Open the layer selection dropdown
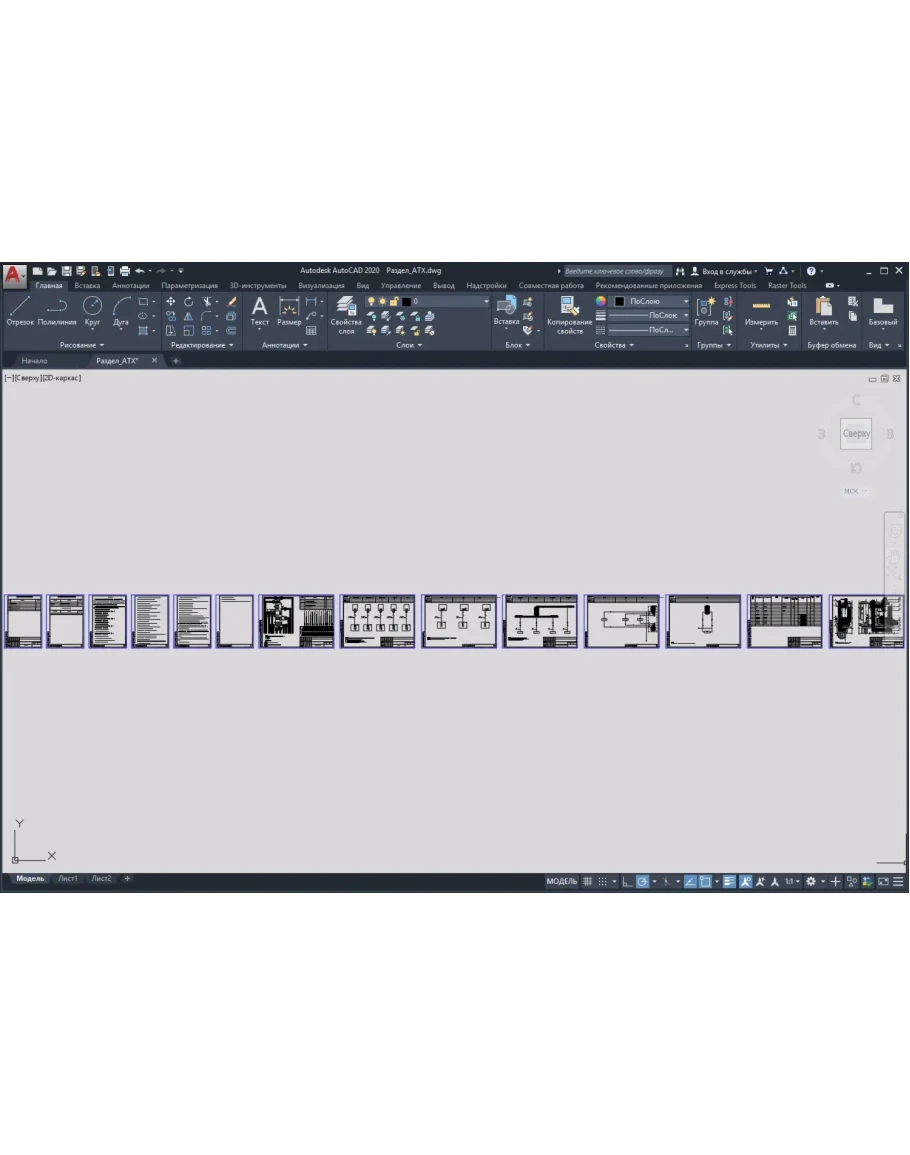The height and width of the screenshot is (1155, 910). [450, 301]
